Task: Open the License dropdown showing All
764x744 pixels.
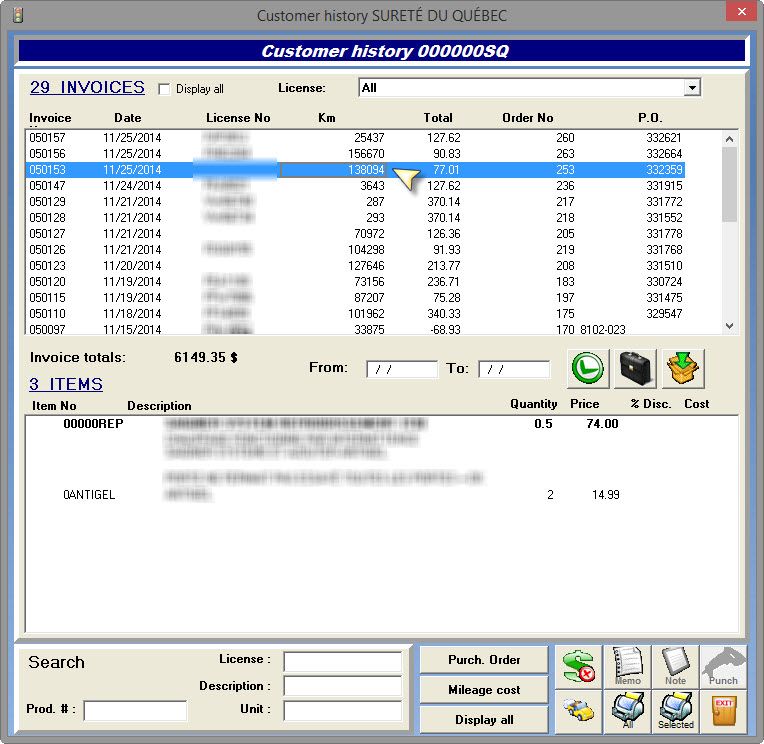Action: tap(691, 88)
